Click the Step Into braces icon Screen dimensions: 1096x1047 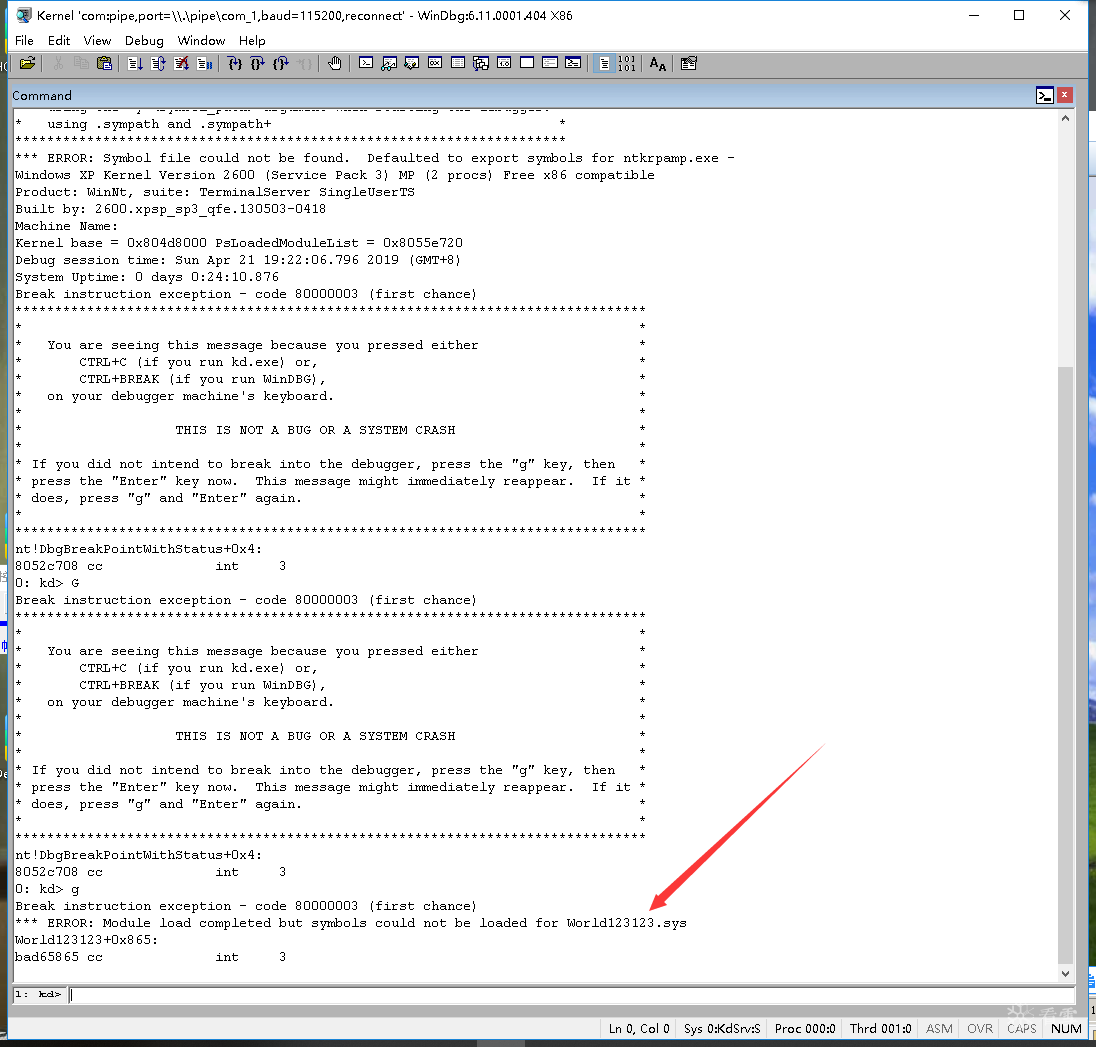[236, 64]
